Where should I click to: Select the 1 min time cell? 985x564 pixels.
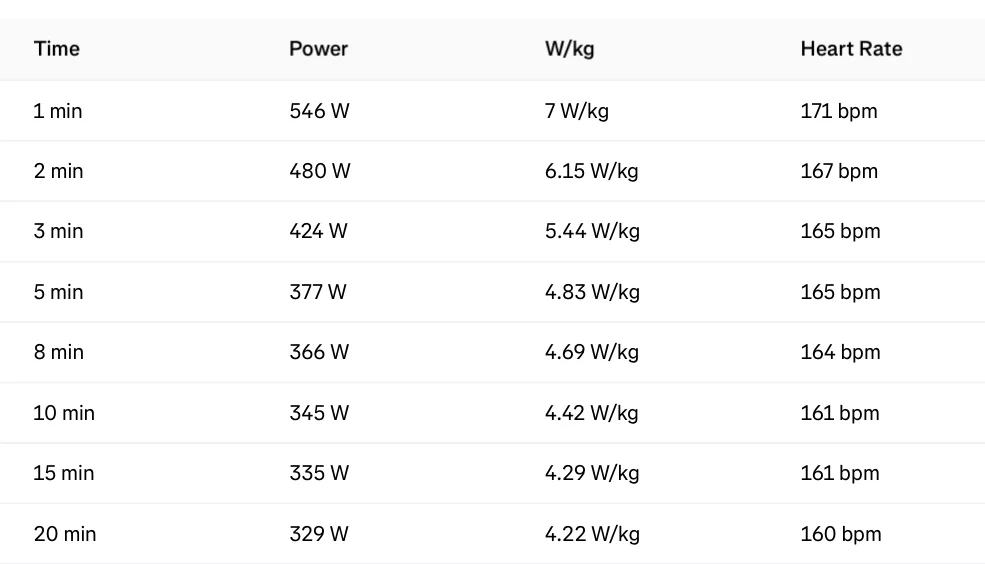pos(58,111)
